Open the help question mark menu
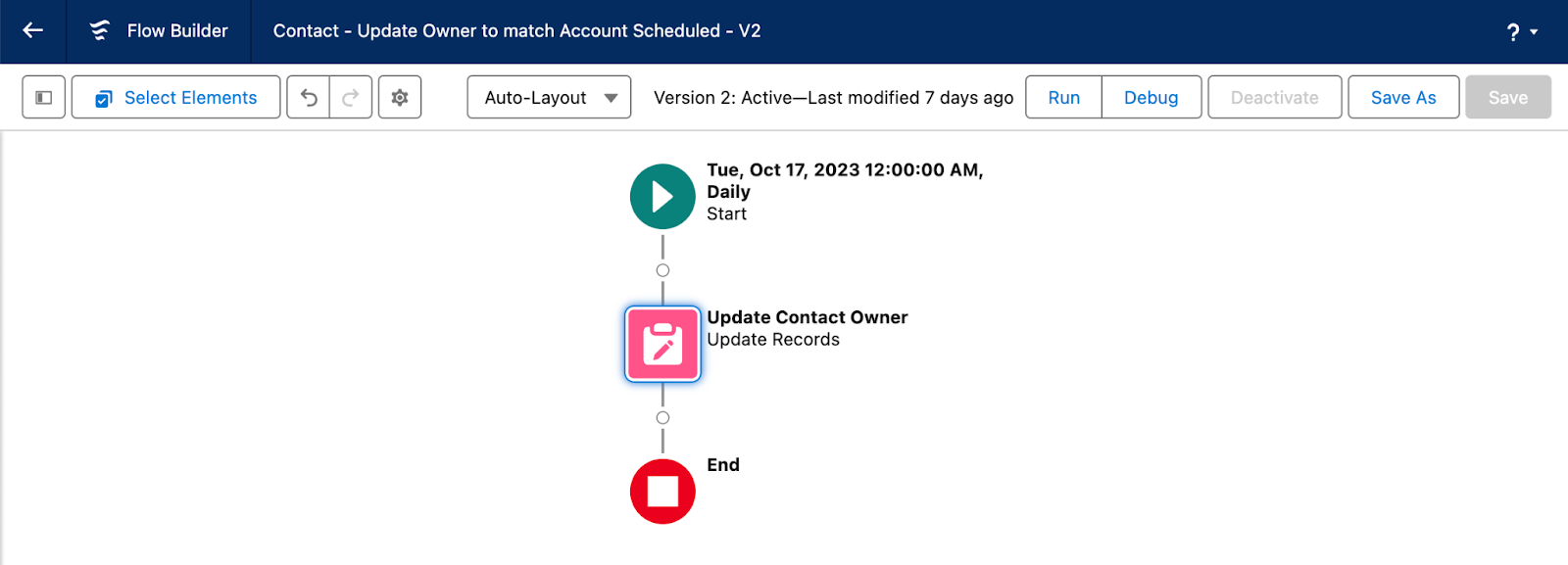The width and height of the screenshot is (1568, 565). [x=1522, y=32]
